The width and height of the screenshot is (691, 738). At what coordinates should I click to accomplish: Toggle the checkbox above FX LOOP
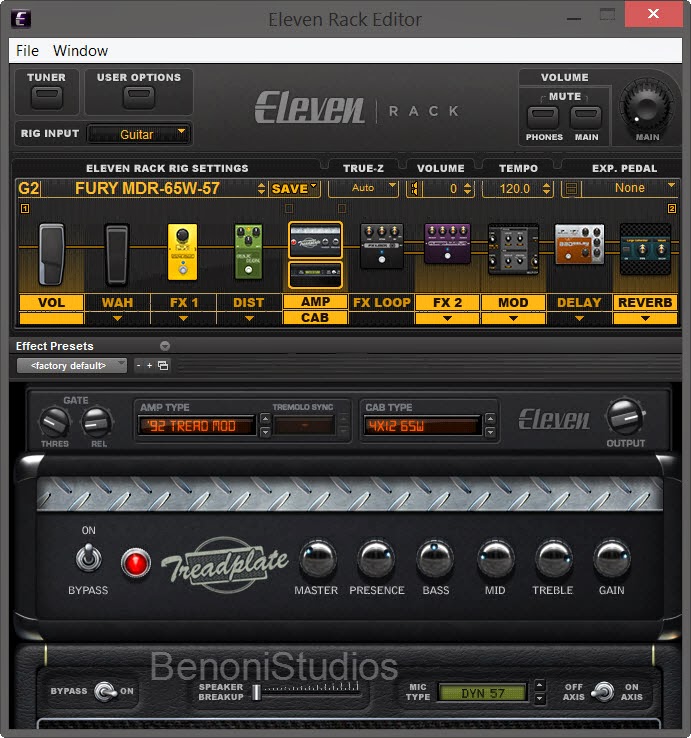(x=342, y=208)
